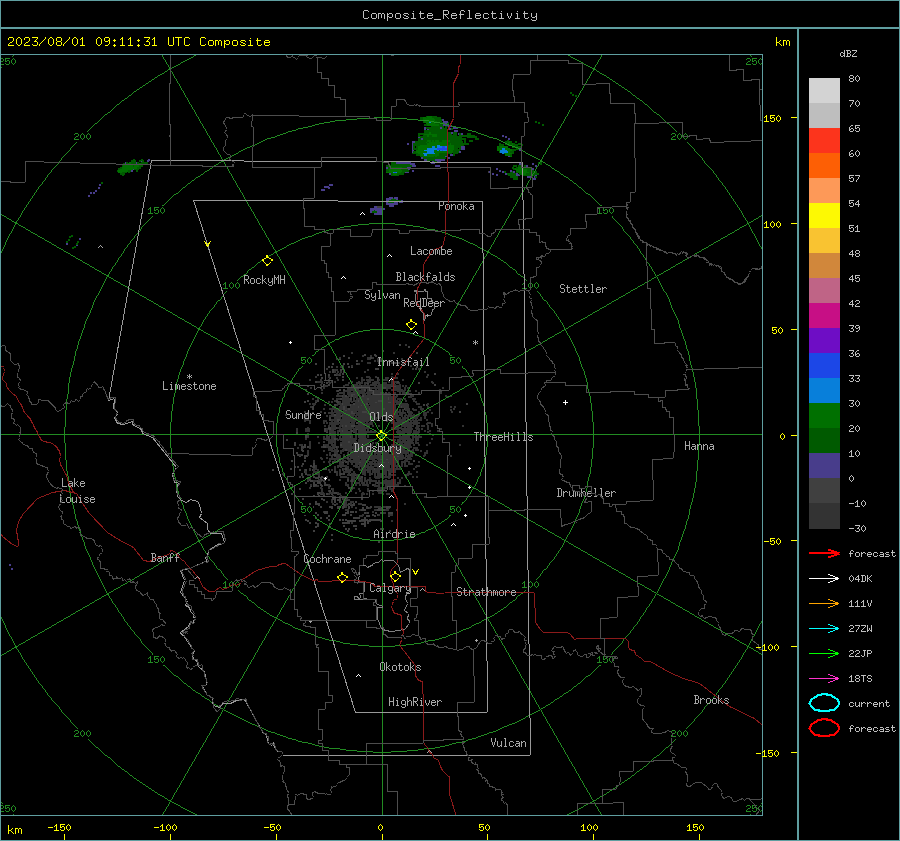
Task: Click the Calgary city label
Action: [x=390, y=588]
